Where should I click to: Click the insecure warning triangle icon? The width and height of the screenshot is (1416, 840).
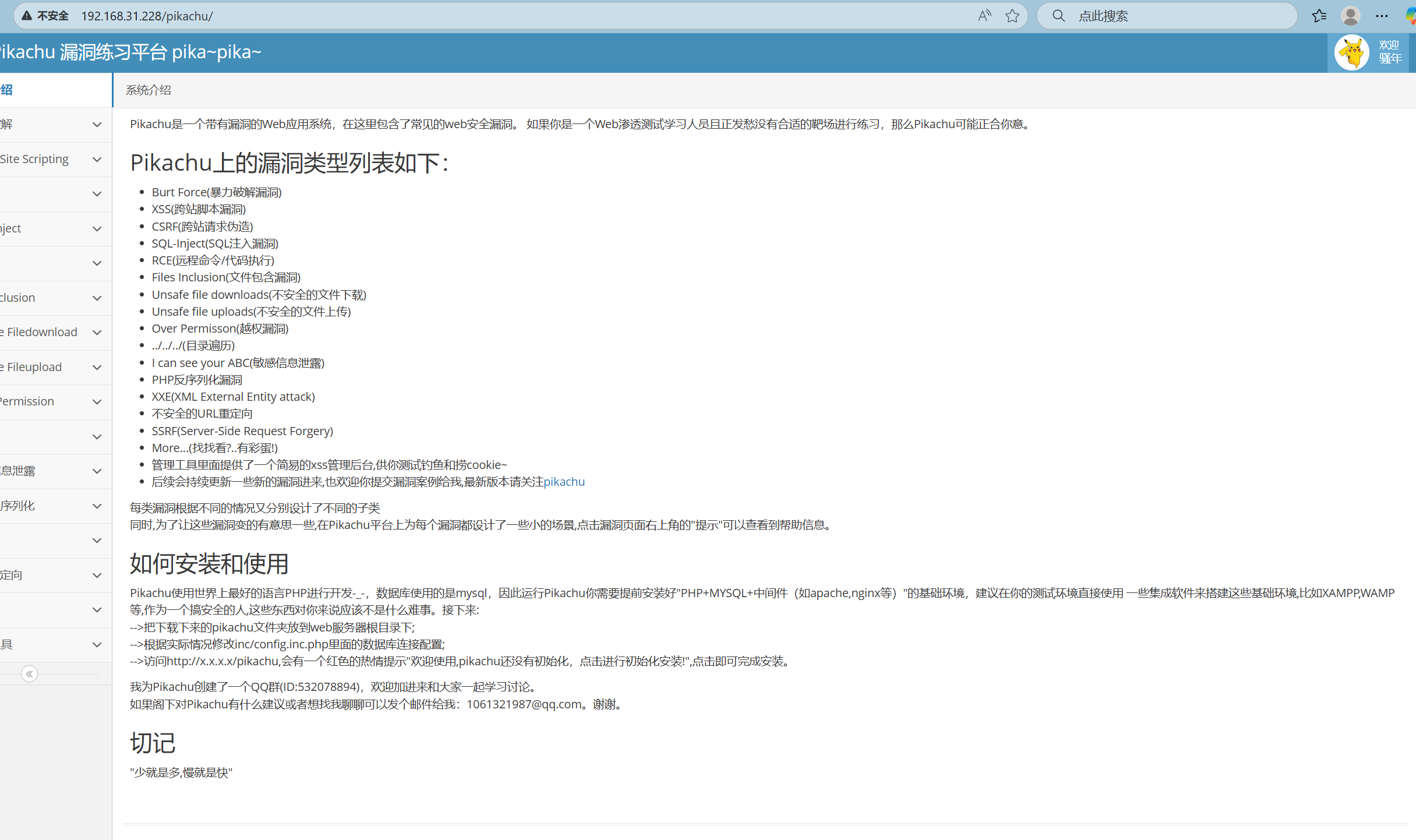coord(27,16)
